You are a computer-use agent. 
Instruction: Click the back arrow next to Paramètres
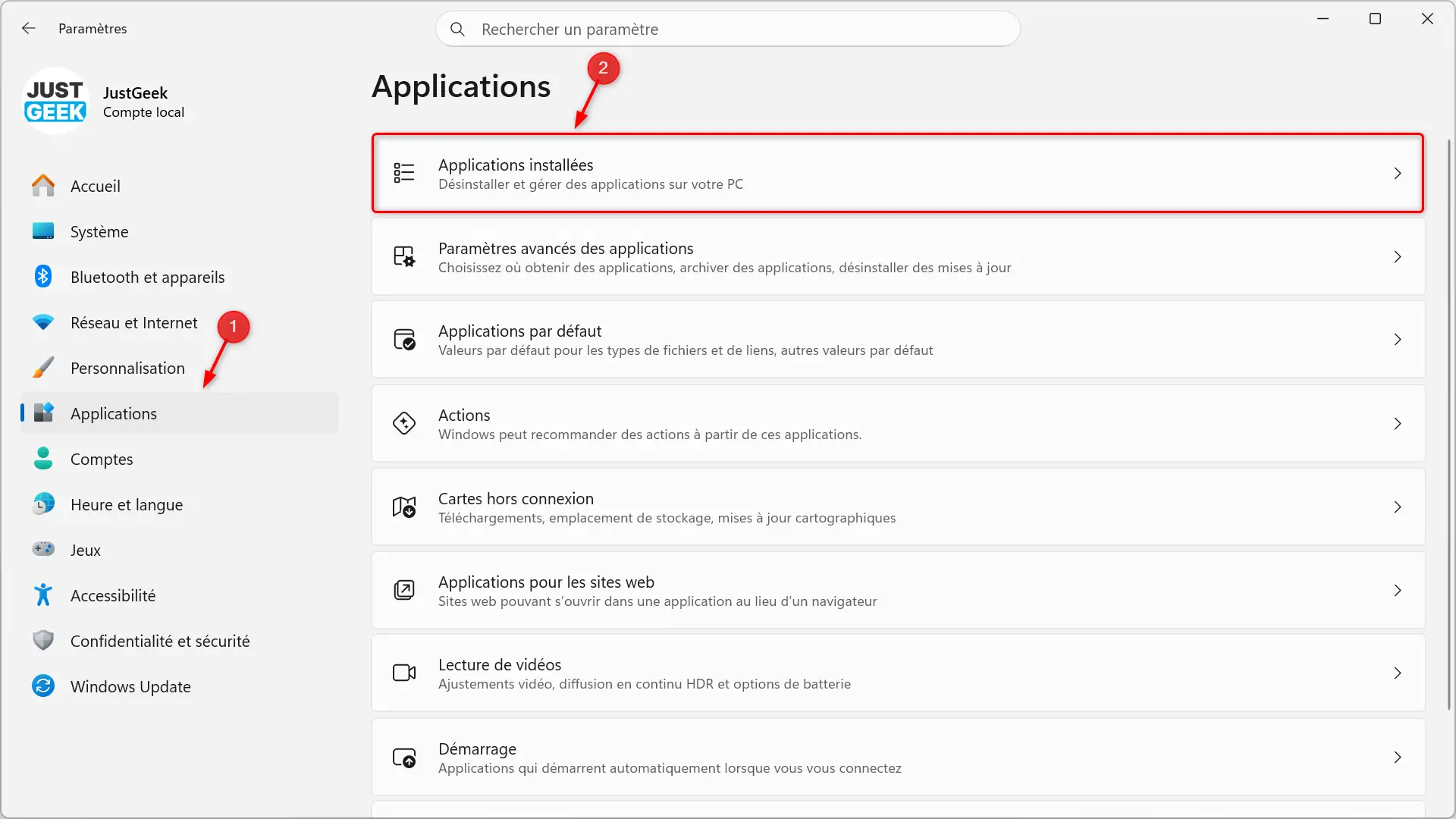[29, 28]
